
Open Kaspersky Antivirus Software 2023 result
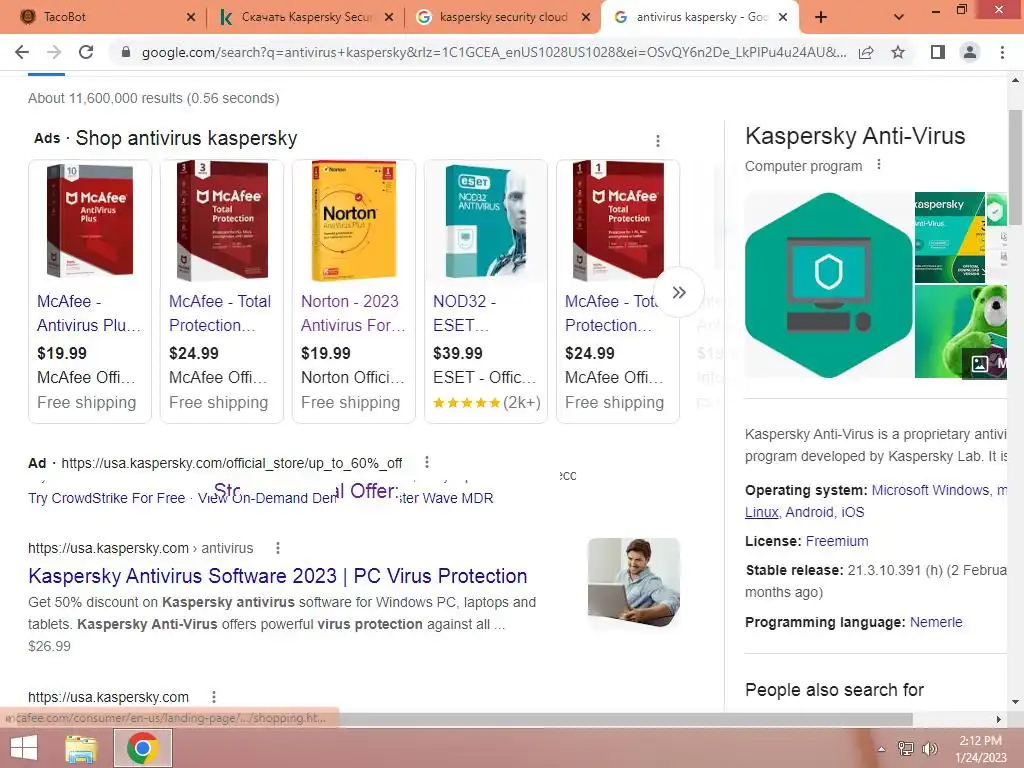278,575
